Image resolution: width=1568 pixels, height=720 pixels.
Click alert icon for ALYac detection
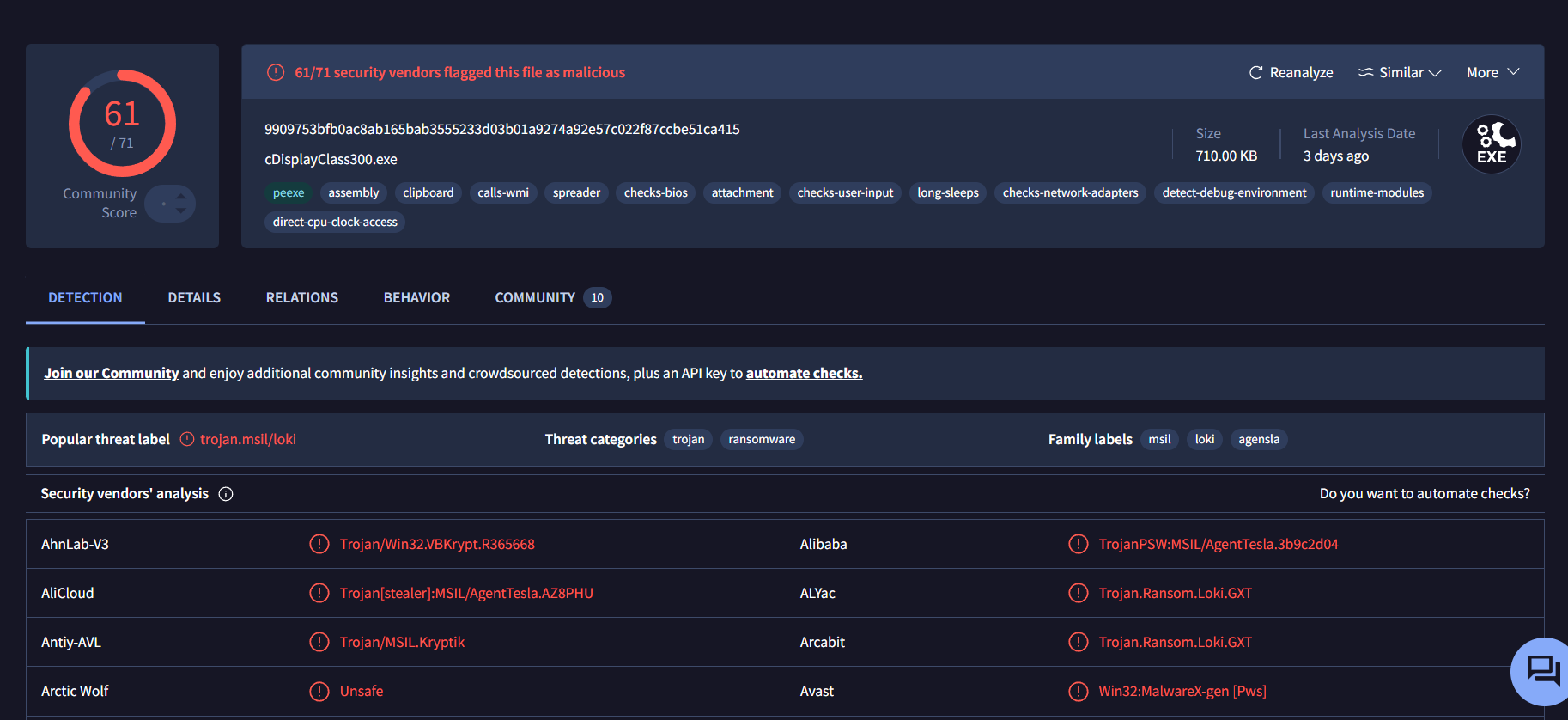[x=1079, y=593]
